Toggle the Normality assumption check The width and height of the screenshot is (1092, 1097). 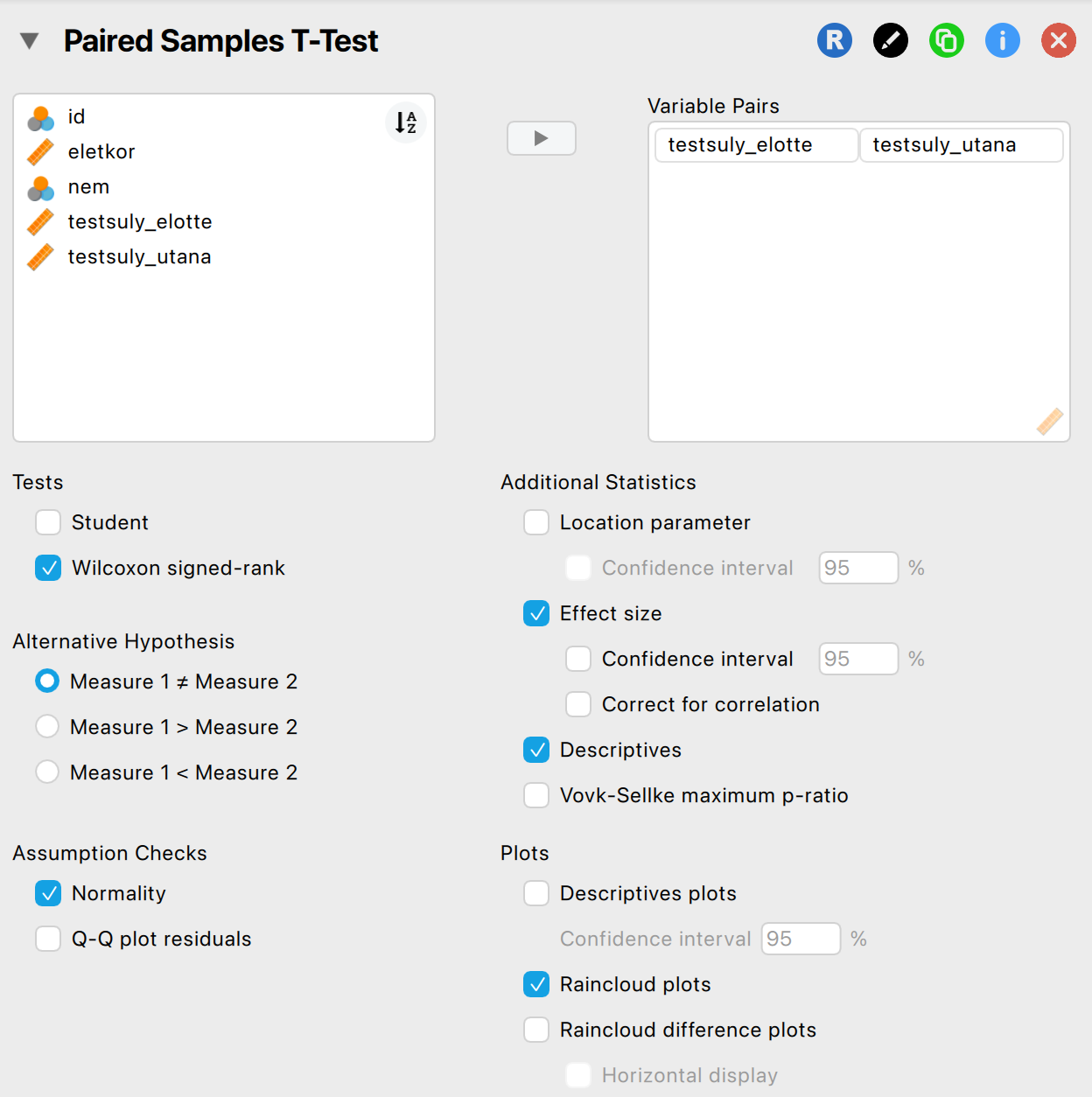[48, 893]
